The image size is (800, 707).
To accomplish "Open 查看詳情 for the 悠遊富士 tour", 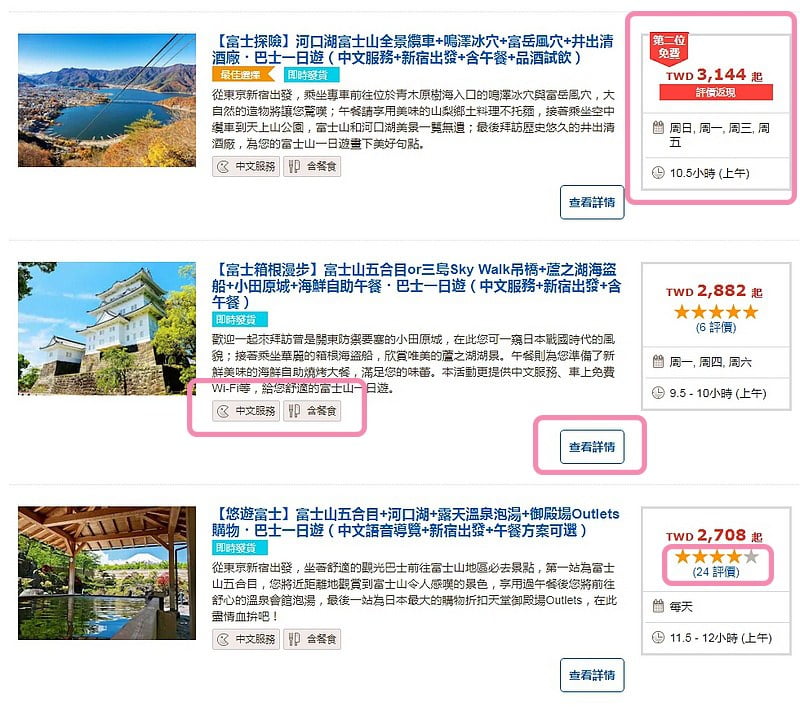I will point(592,675).
